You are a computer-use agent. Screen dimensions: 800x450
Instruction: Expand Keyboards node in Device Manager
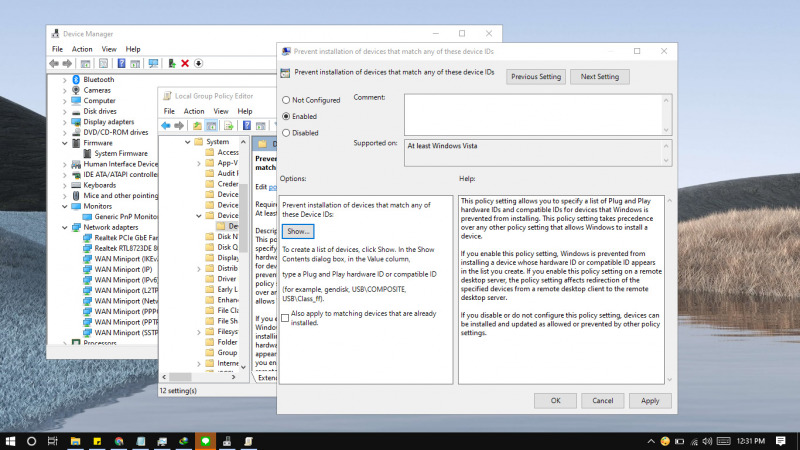tap(65, 185)
